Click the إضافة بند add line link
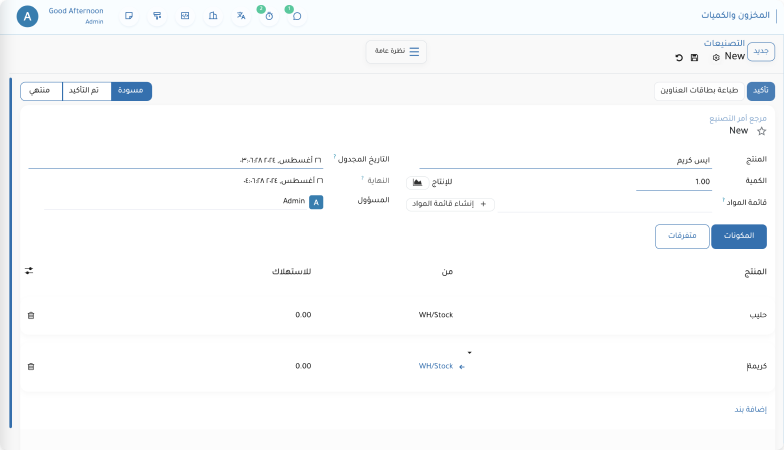The image size is (784, 450). click(750, 410)
